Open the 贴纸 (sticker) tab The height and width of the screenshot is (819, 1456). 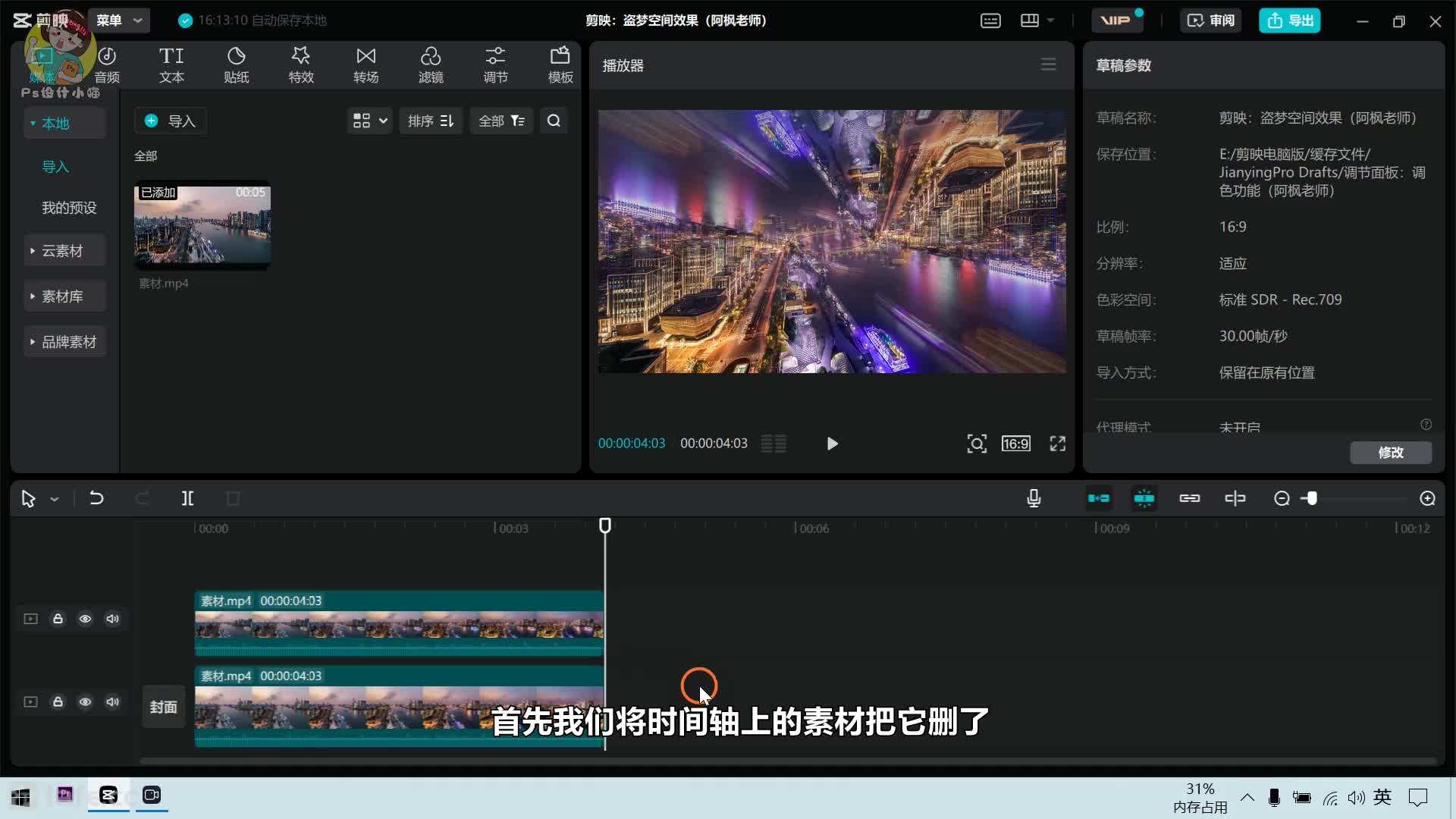(237, 65)
